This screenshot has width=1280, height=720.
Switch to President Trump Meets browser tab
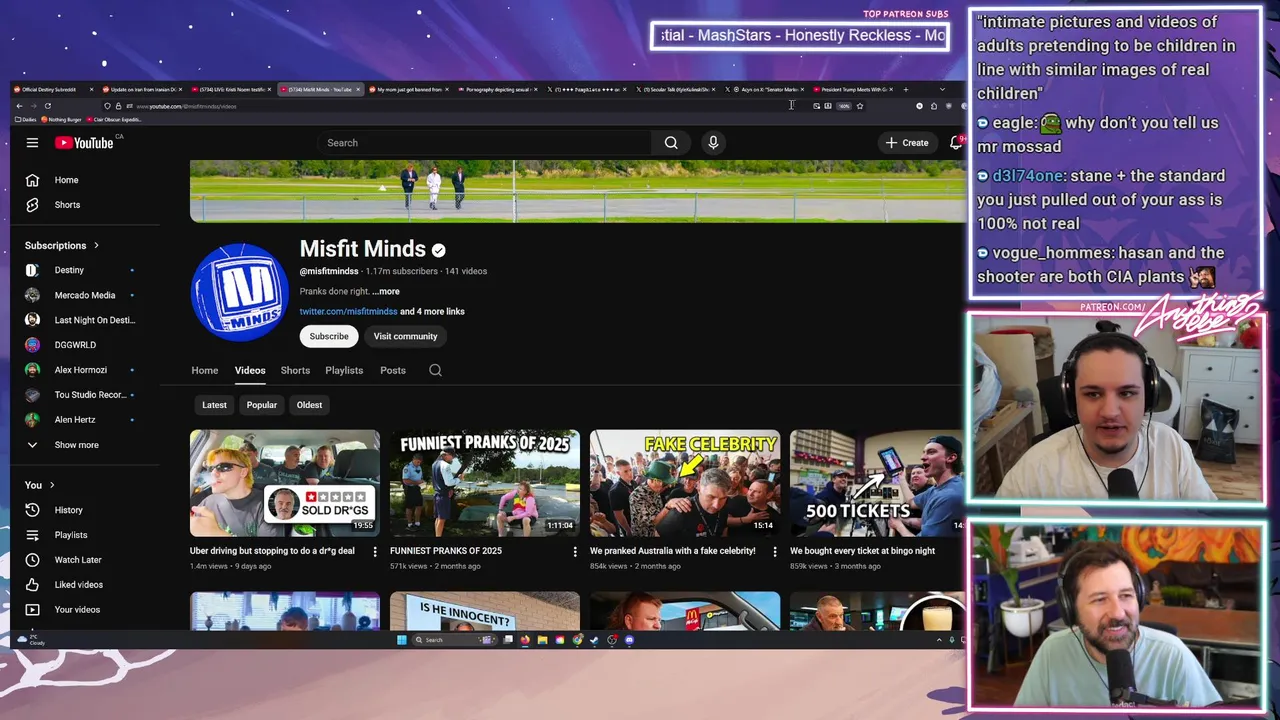(855, 89)
